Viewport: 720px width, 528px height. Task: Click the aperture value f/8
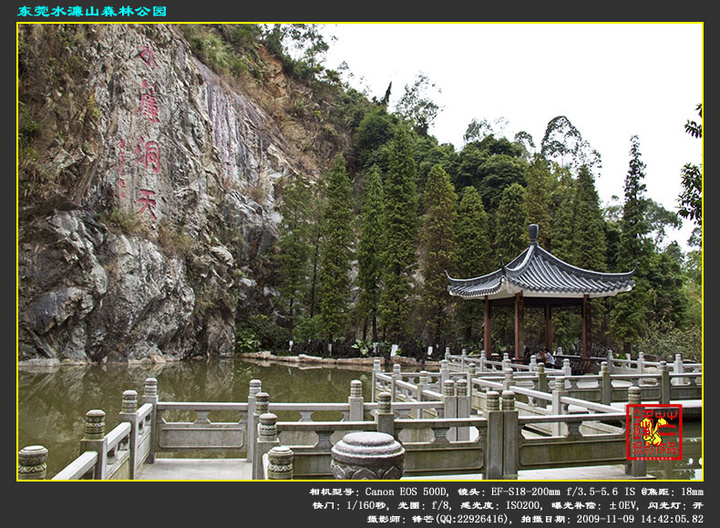441,506
